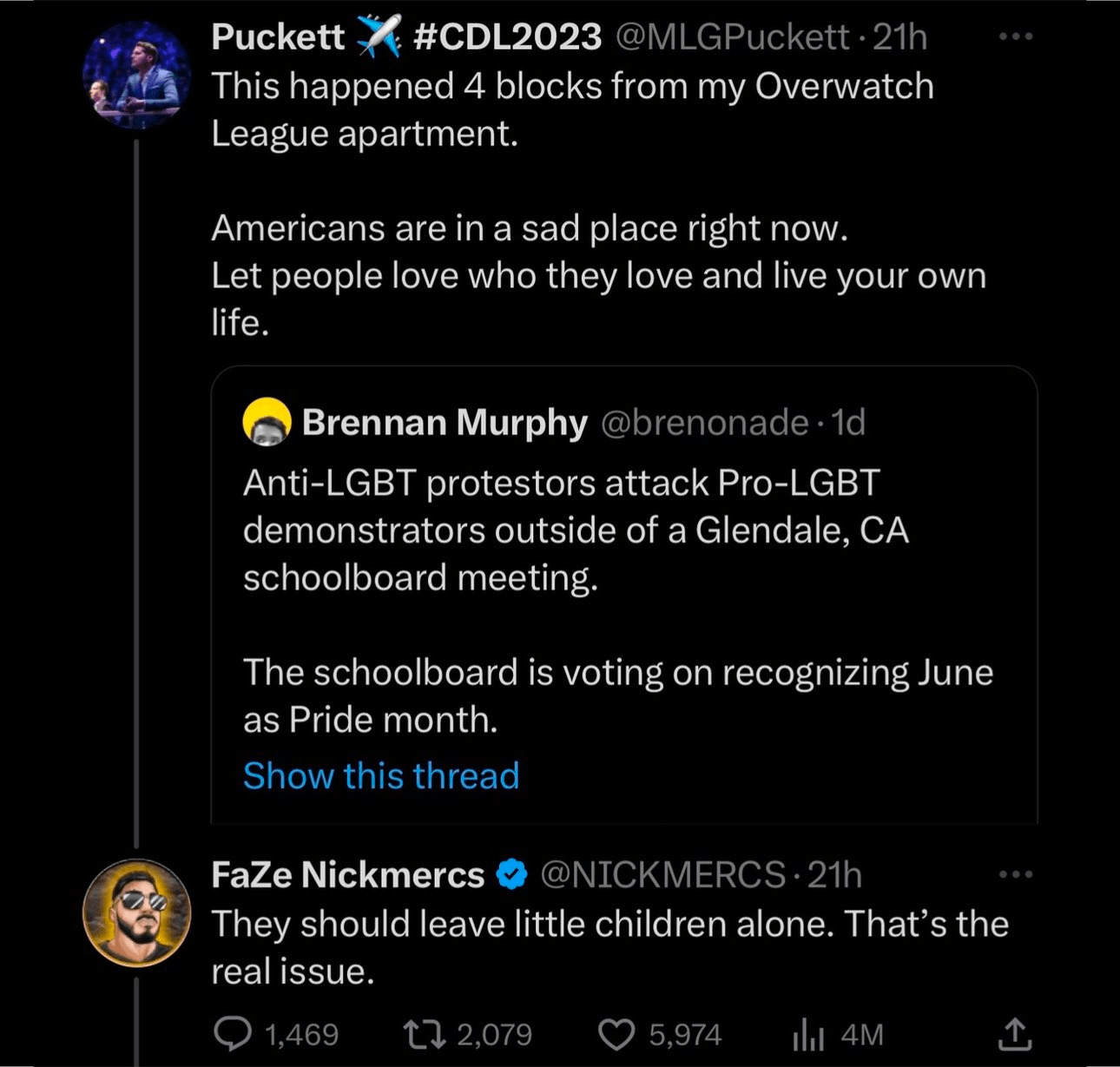Click the Brennan Murphy display name

click(445, 422)
